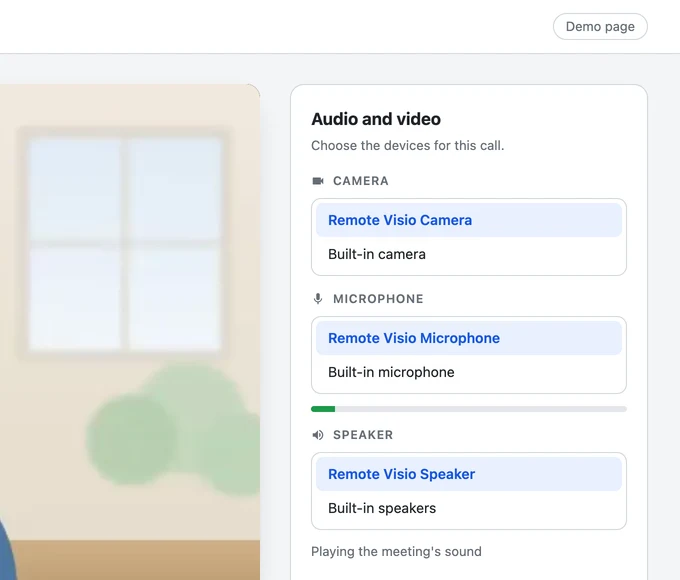Click the SPEAKER section label
The image size is (680, 580).
pos(363,435)
